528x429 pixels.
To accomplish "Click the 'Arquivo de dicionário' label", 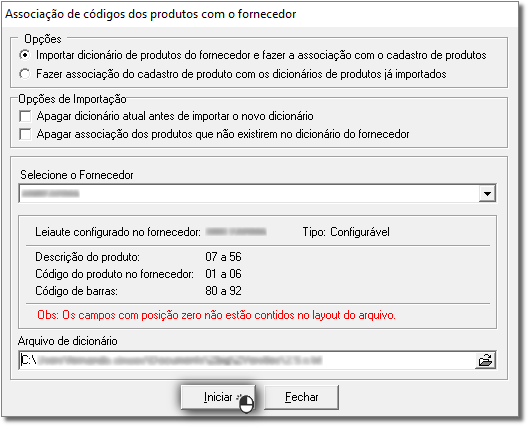I will [68, 341].
